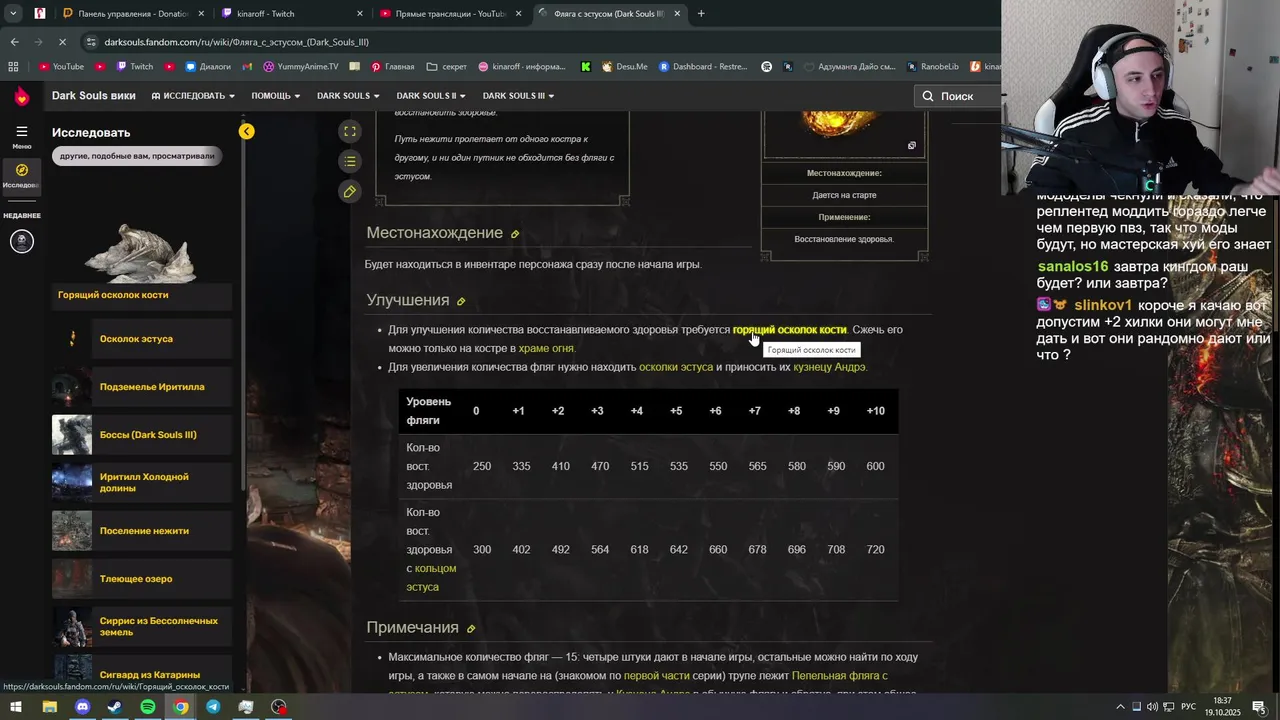1280x720 pixels.
Task: Stop page loading in browser toolbar
Action: point(62,42)
